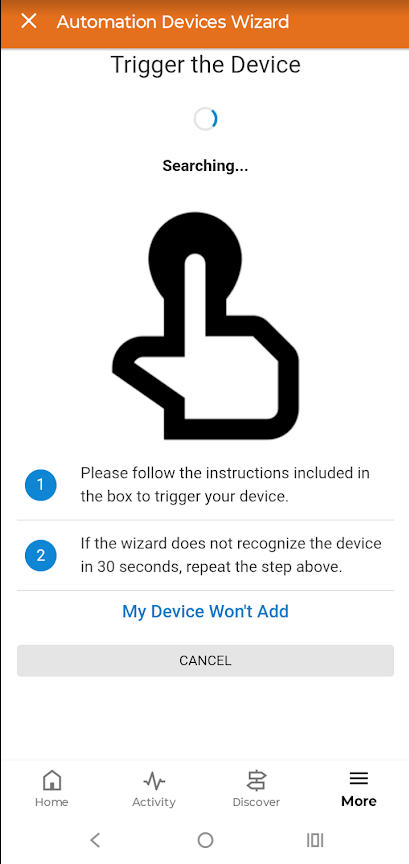Click the blue step 2 circle
The height and width of the screenshot is (864, 409).
41,555
